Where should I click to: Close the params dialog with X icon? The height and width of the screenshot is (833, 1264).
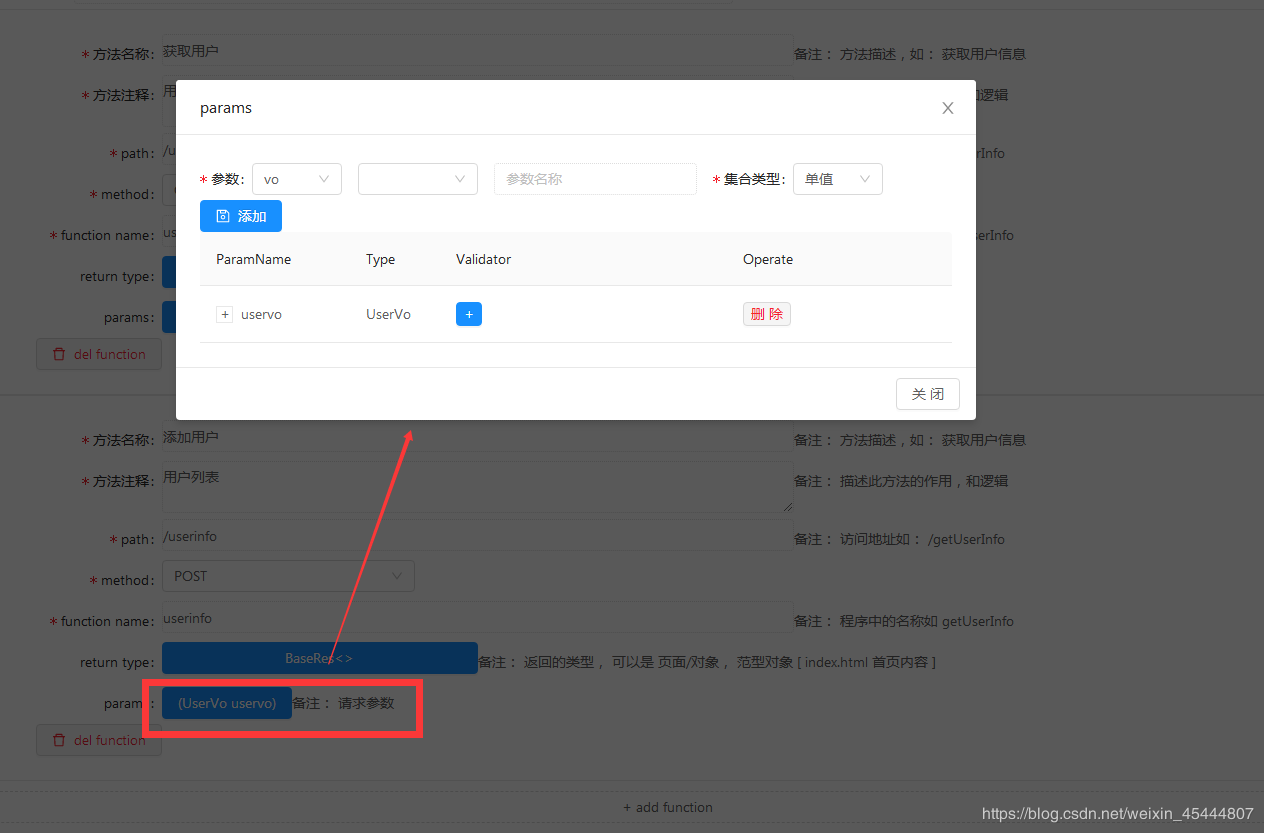[948, 108]
